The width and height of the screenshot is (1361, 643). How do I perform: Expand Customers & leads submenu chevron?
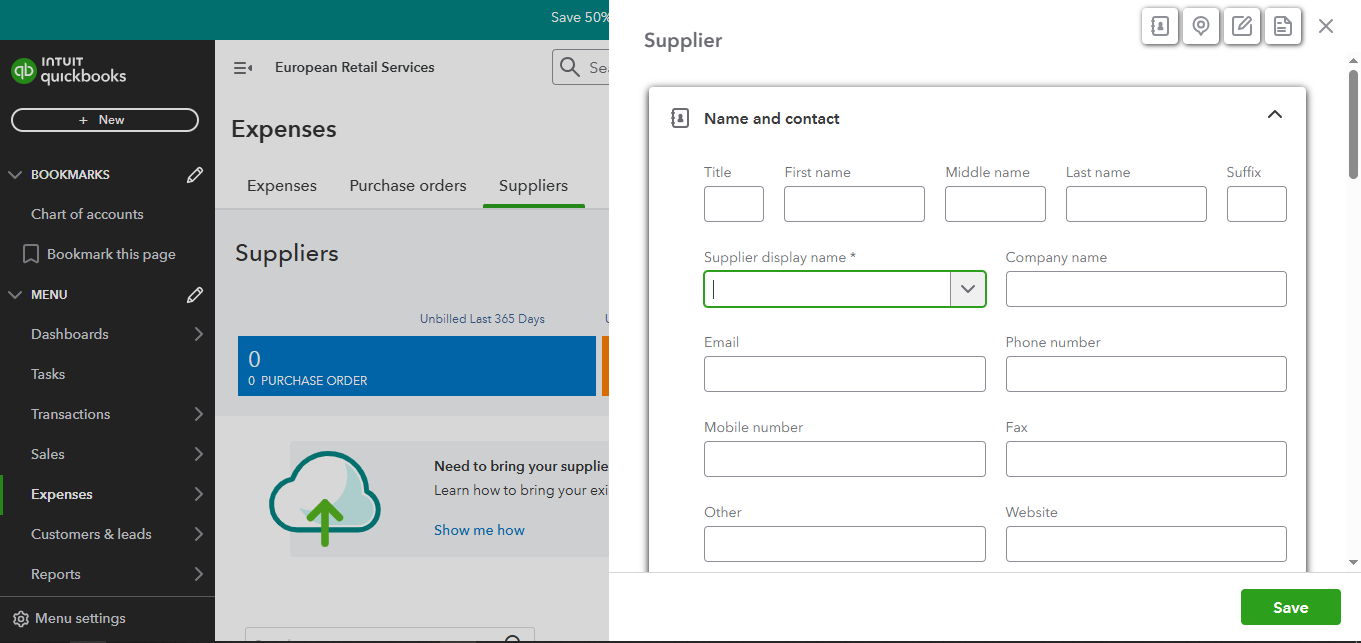tap(198, 534)
